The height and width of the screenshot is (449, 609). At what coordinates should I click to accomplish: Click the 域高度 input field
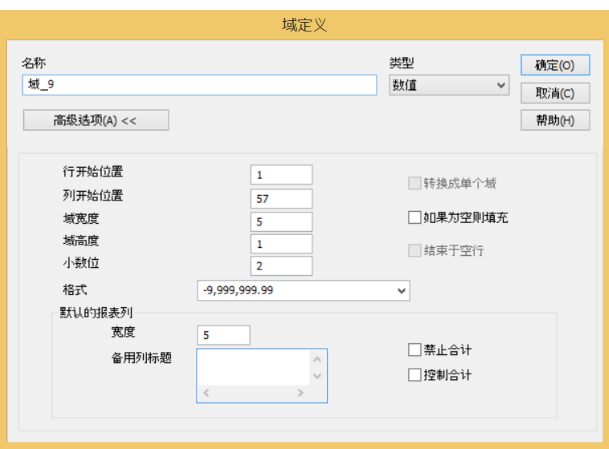coord(281,243)
